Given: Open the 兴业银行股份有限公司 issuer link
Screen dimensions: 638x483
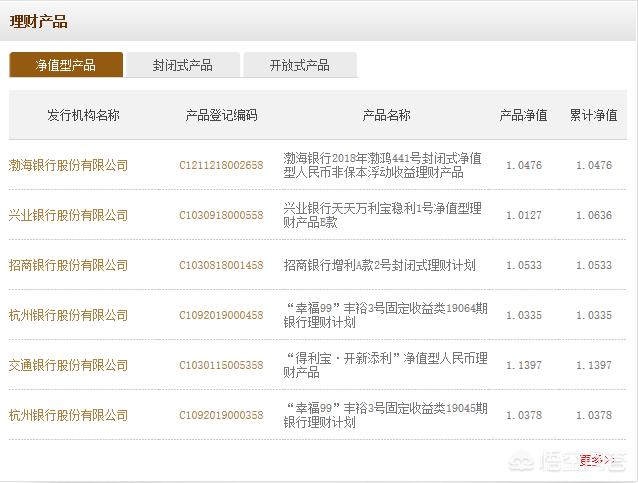Looking at the screenshot, I should tap(68, 215).
